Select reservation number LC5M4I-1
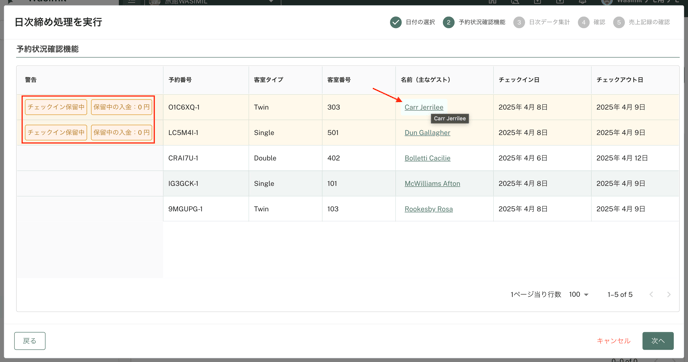 (x=183, y=133)
